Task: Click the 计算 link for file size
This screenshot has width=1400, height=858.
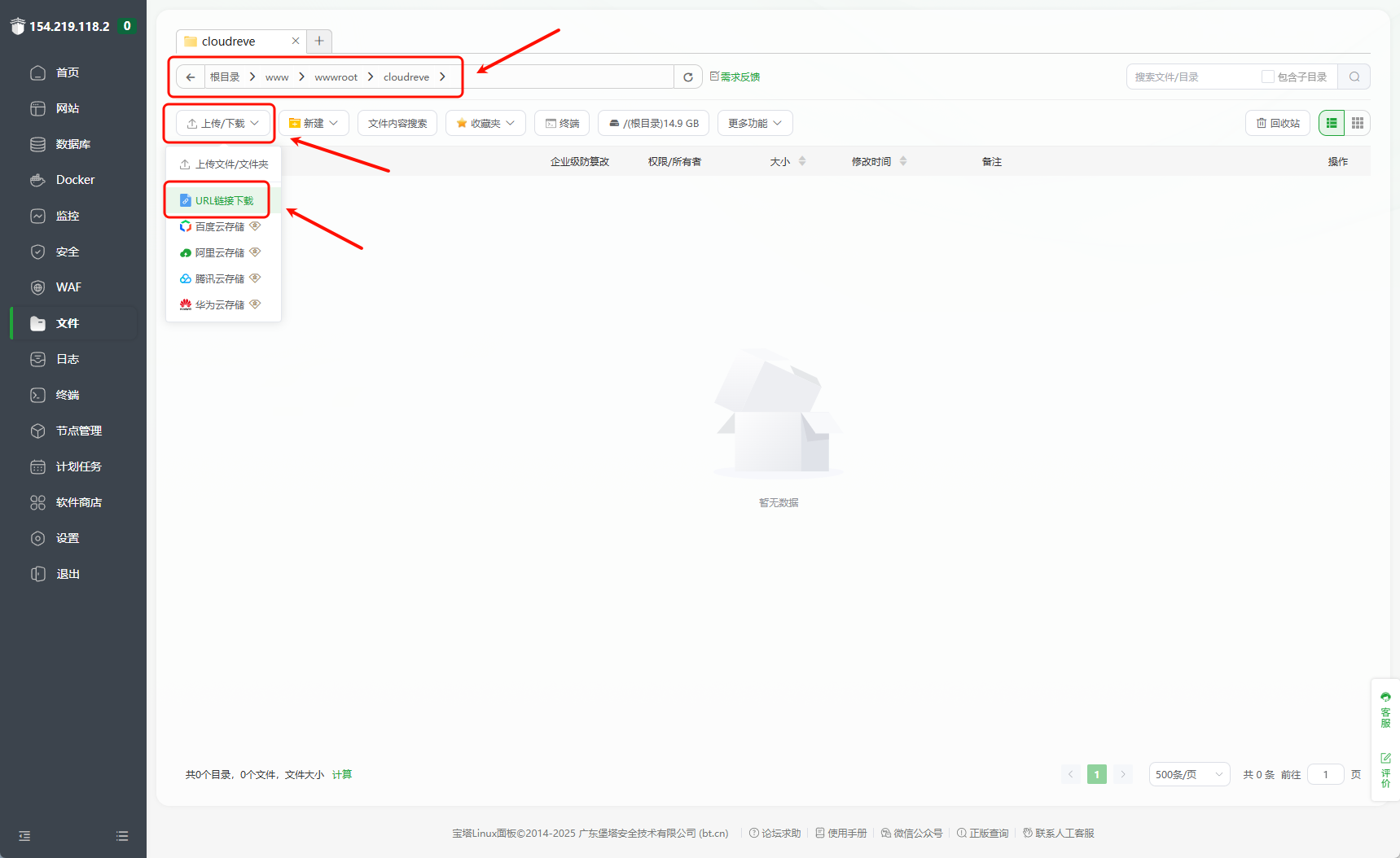Action: pyautogui.click(x=342, y=775)
